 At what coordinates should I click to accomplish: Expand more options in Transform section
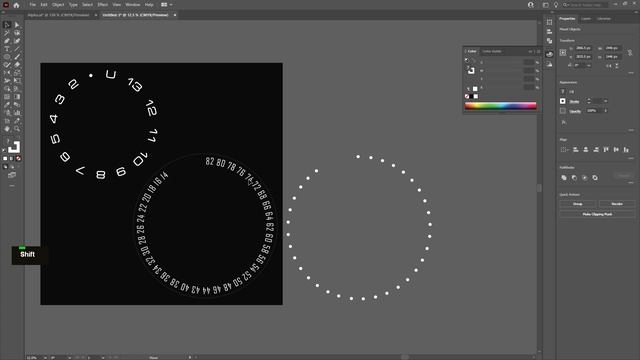click(631, 73)
